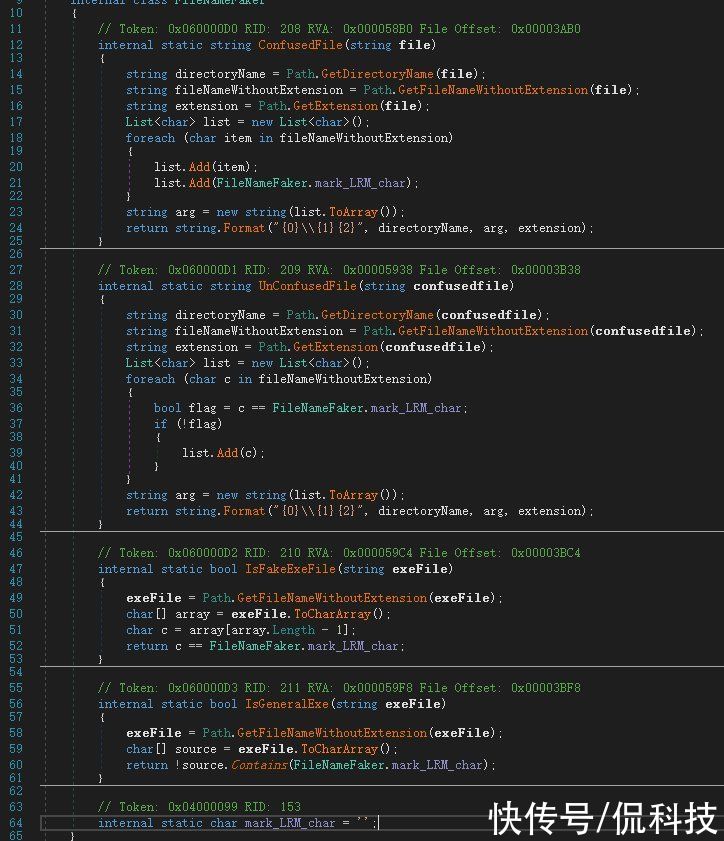Screen dimensions: 724x841
Task: Click the file parameter on line 12
Action: (x=415, y=45)
